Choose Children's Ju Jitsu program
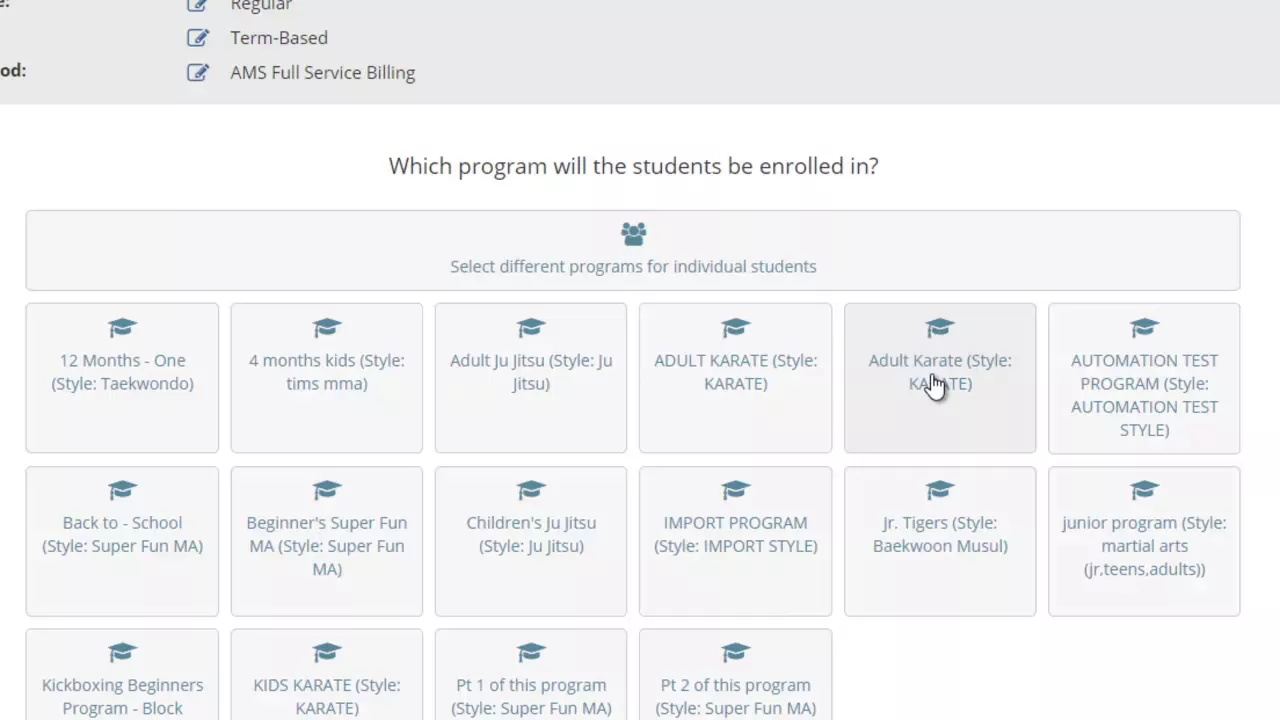Viewport: 1280px width, 720px height. coord(531,541)
